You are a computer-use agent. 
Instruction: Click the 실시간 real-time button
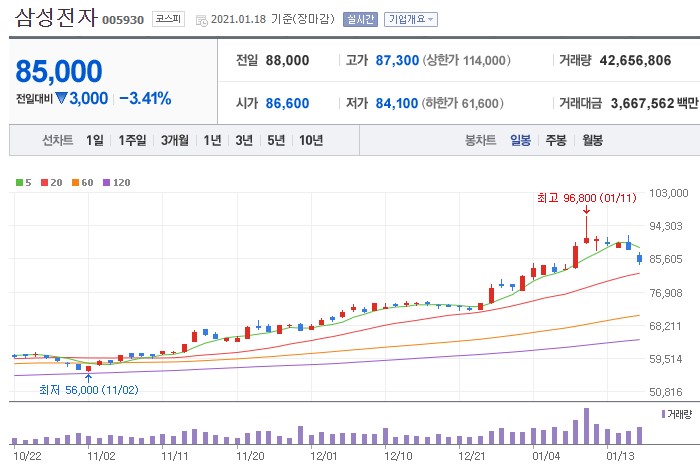click(x=360, y=20)
